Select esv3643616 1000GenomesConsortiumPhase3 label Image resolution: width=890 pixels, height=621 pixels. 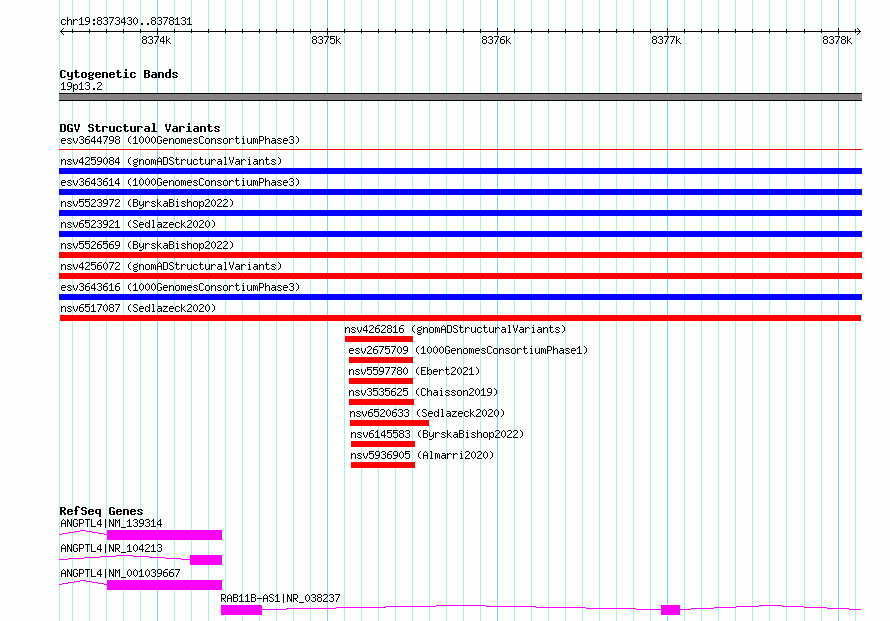click(x=180, y=287)
